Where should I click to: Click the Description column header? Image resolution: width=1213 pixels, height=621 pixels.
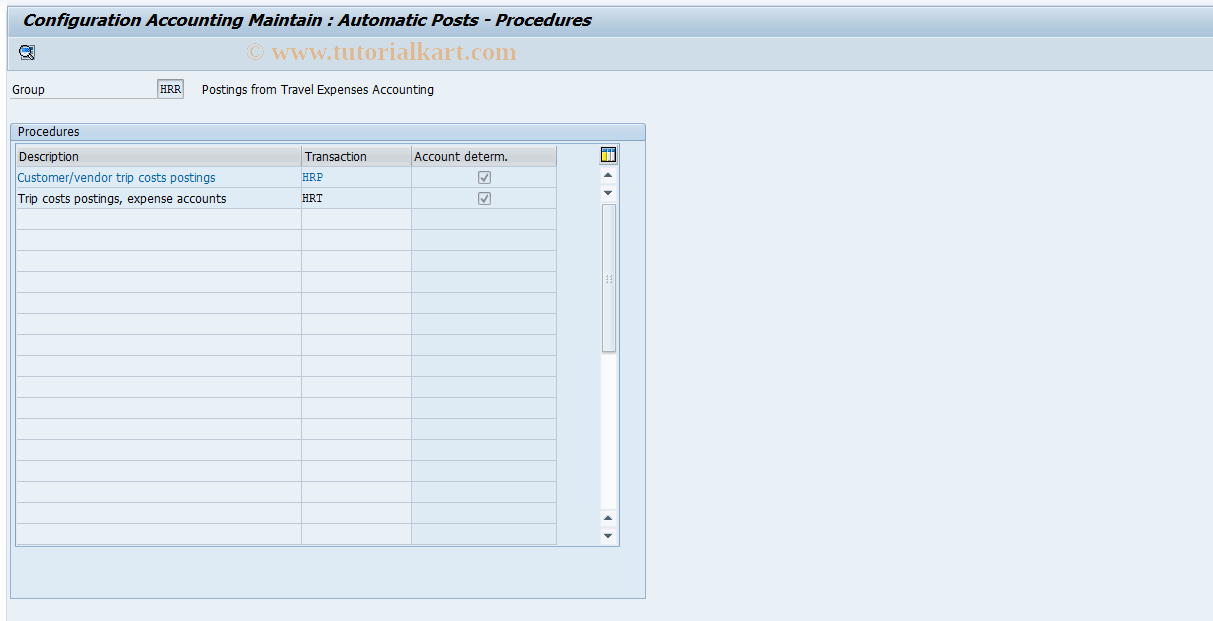tap(158, 157)
